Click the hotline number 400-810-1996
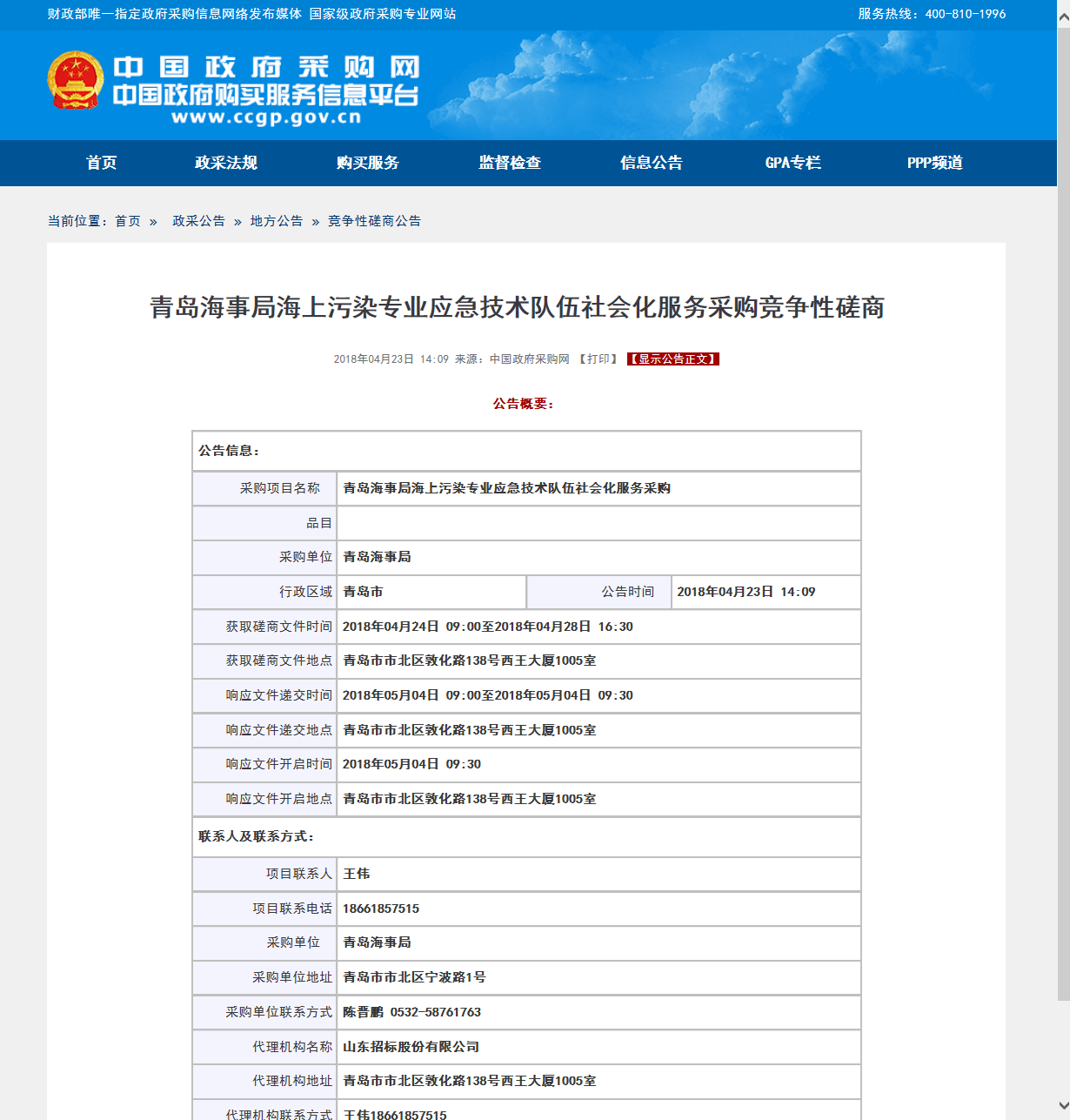This screenshot has height=1120, width=1070. [966, 14]
